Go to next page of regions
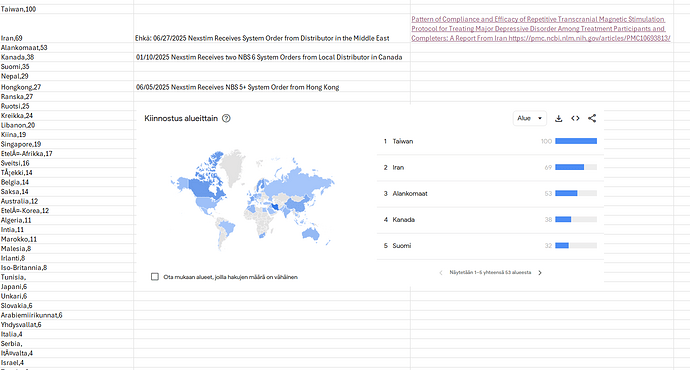The image size is (690, 370). [x=540, y=273]
